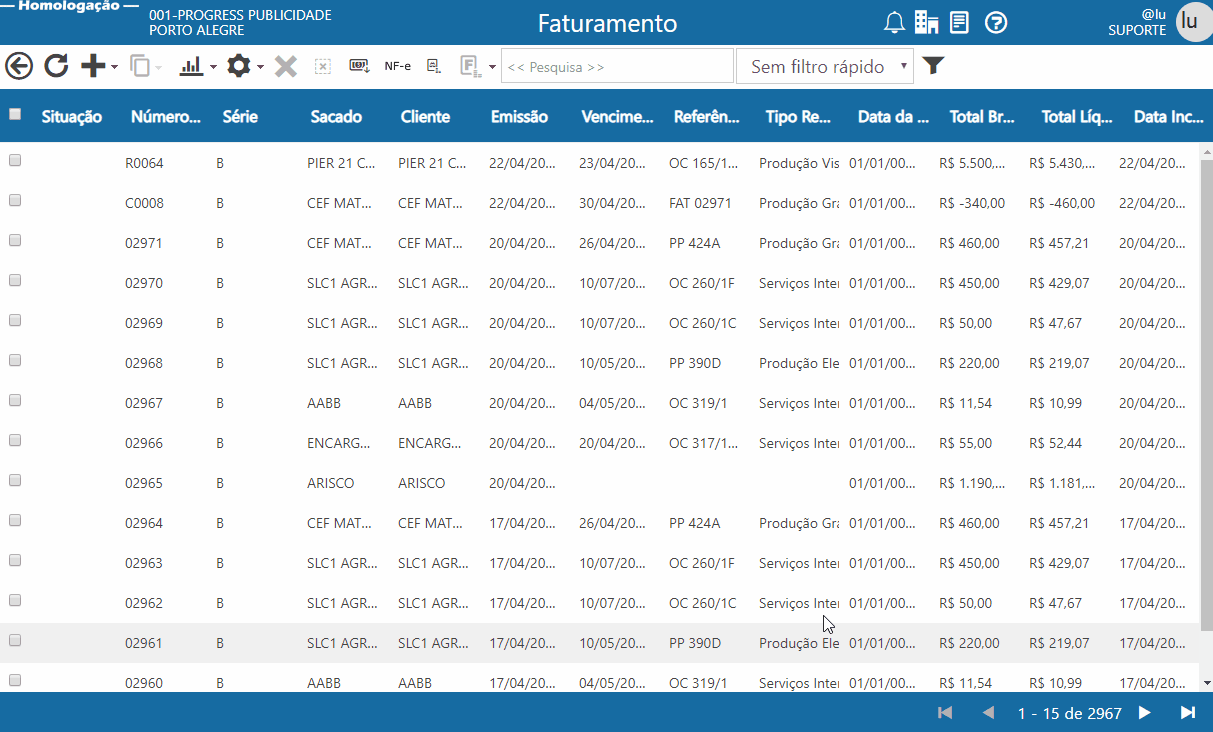
Task: Toggle the select-all checkbox in header
Action: click(15, 114)
